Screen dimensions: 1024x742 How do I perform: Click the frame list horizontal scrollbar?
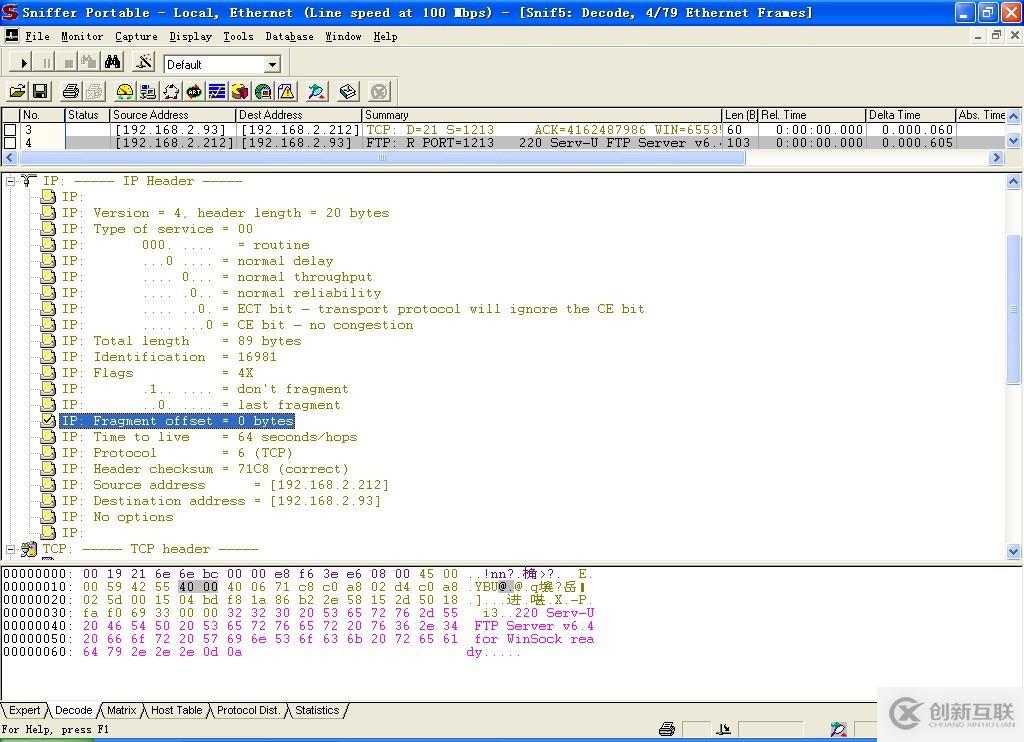pos(500,157)
